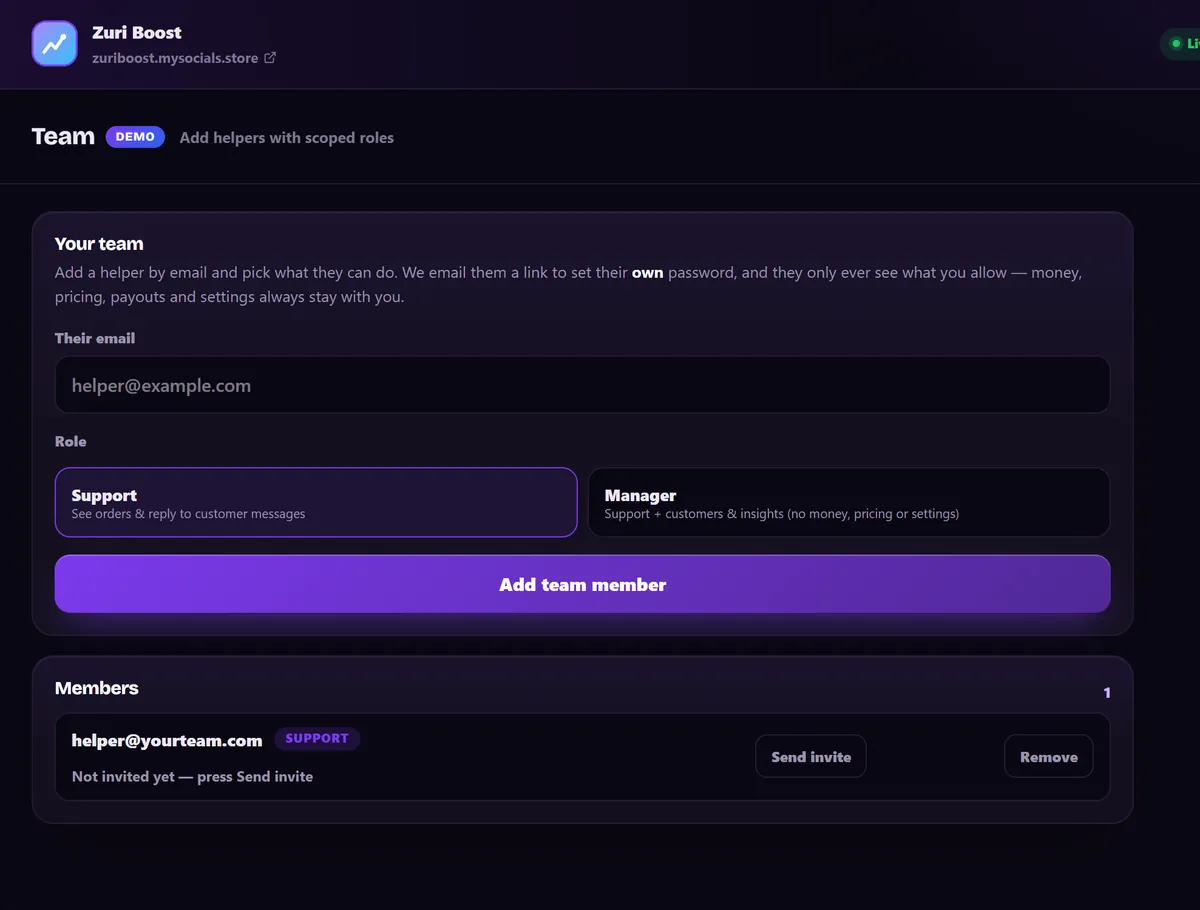This screenshot has width=1200, height=910.
Task: Send invite to helper@yourteam.com
Action: 811,757
